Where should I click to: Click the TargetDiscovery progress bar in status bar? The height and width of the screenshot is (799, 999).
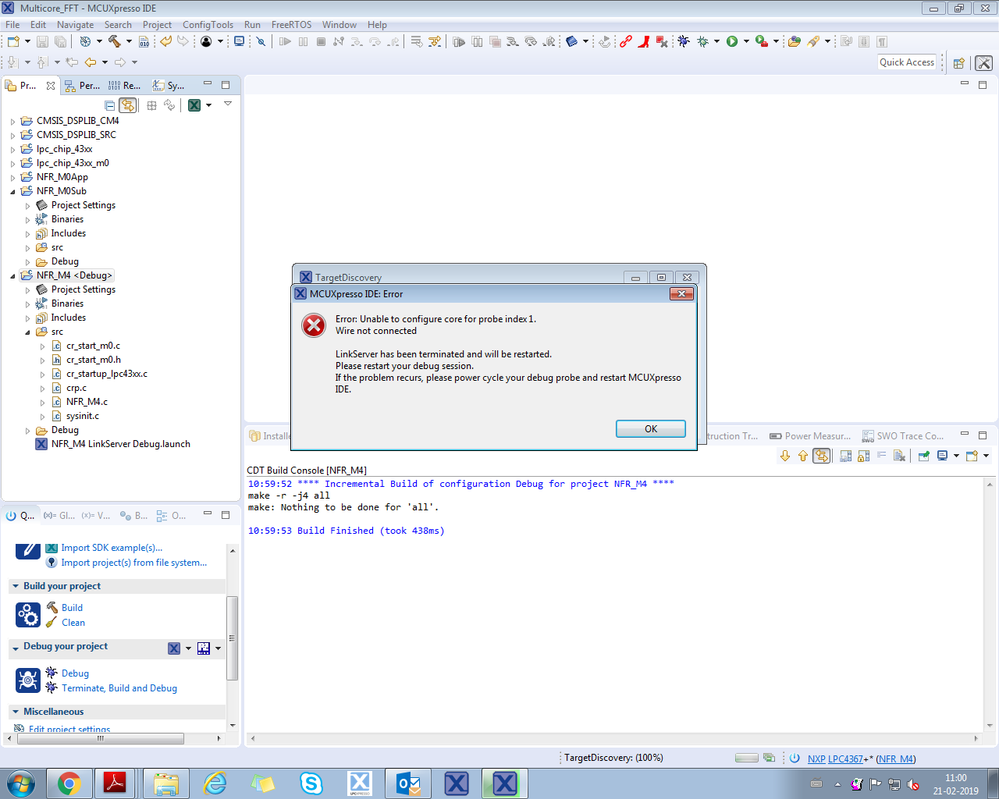click(x=746, y=758)
